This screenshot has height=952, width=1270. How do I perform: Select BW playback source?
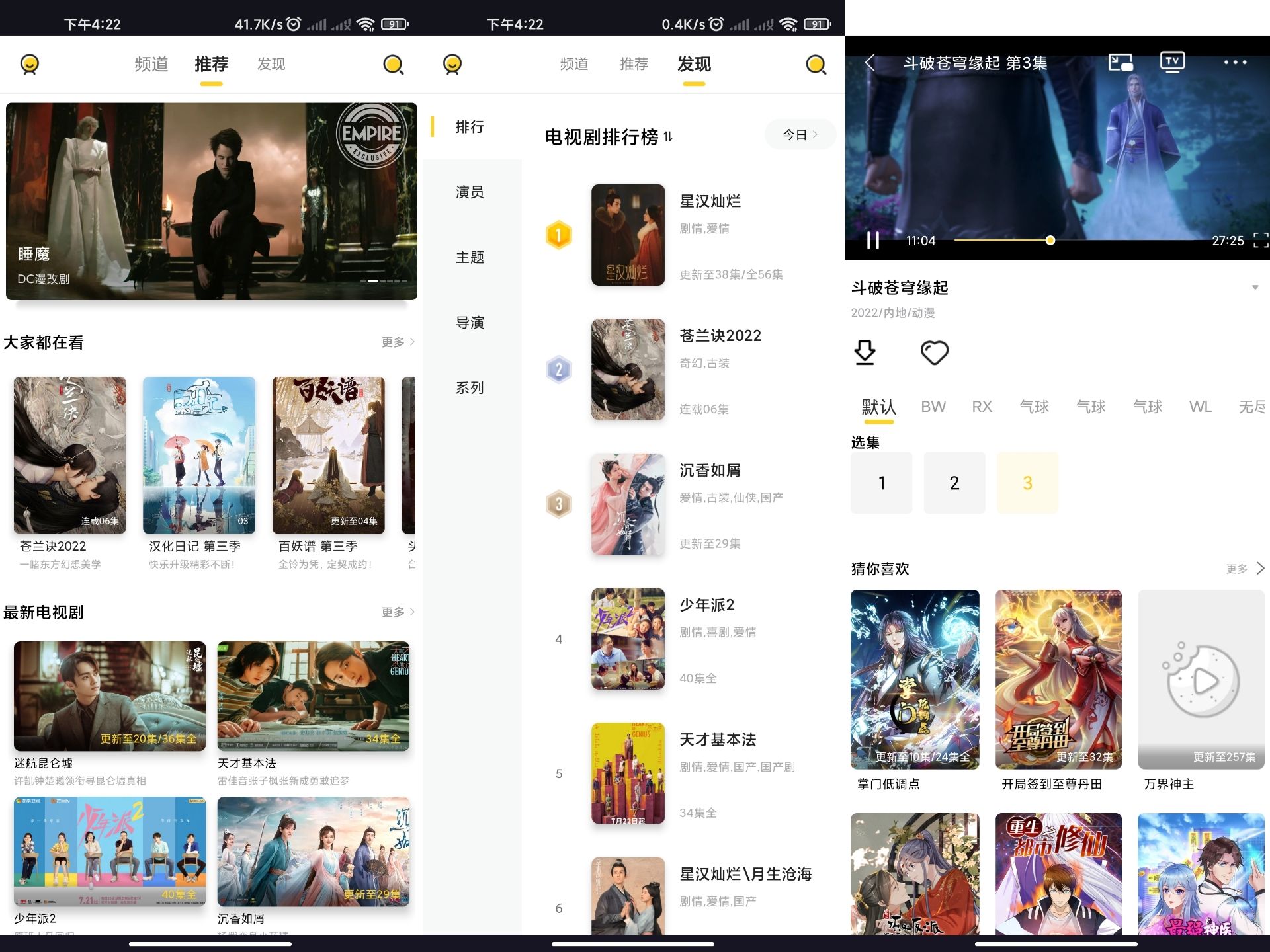[x=933, y=407]
